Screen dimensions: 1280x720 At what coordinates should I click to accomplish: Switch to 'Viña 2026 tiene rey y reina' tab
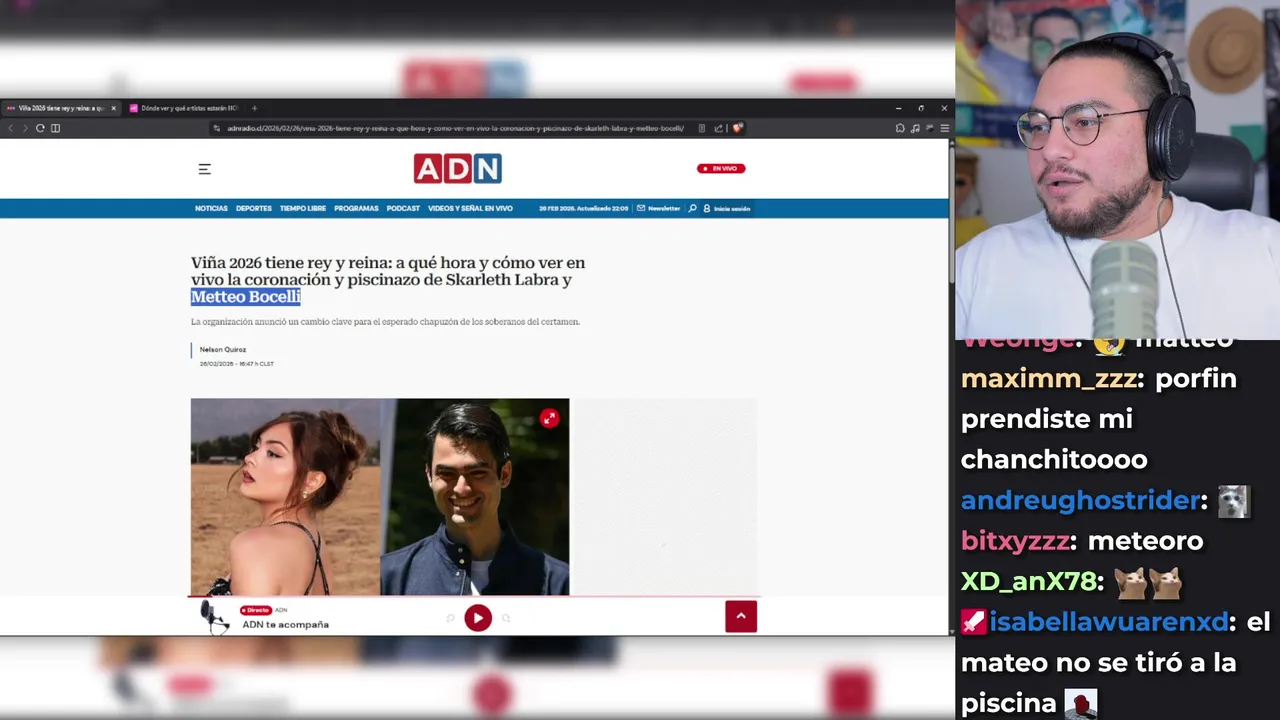pos(61,108)
